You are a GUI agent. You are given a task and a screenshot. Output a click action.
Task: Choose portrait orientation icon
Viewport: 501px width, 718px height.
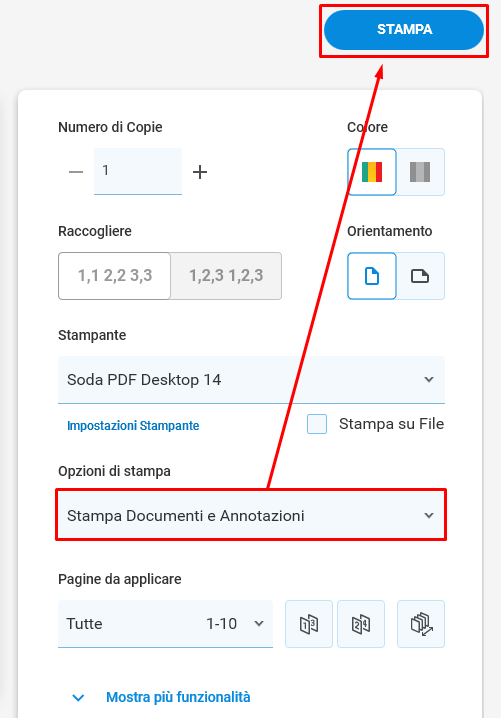click(x=371, y=276)
